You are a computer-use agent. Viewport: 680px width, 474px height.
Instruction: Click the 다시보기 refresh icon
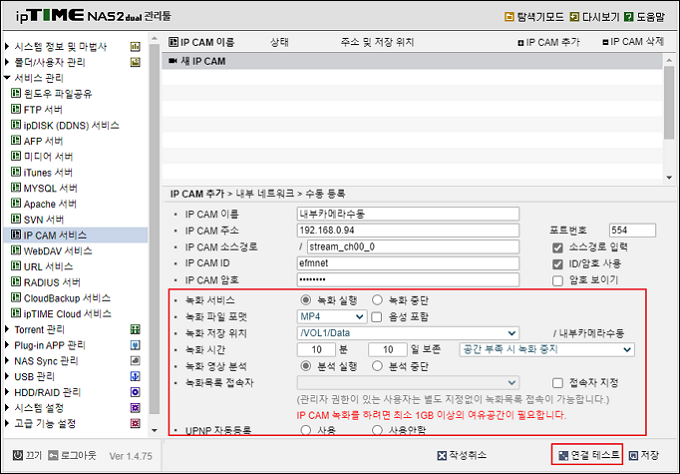click(574, 16)
